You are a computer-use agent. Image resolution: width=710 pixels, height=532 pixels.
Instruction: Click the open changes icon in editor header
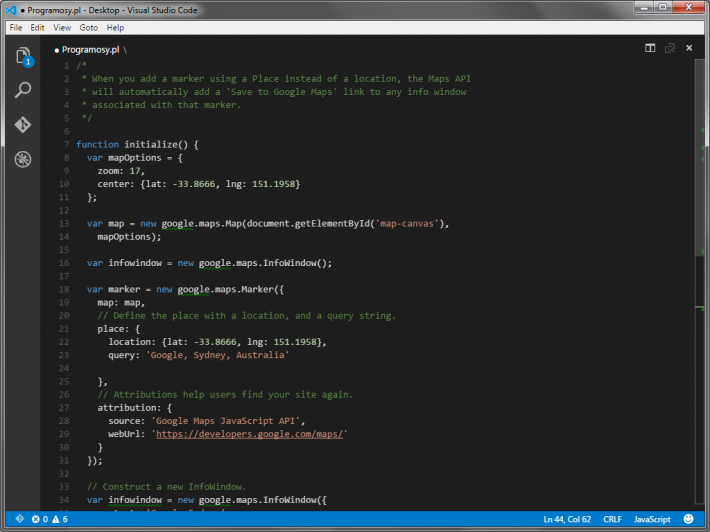click(670, 48)
